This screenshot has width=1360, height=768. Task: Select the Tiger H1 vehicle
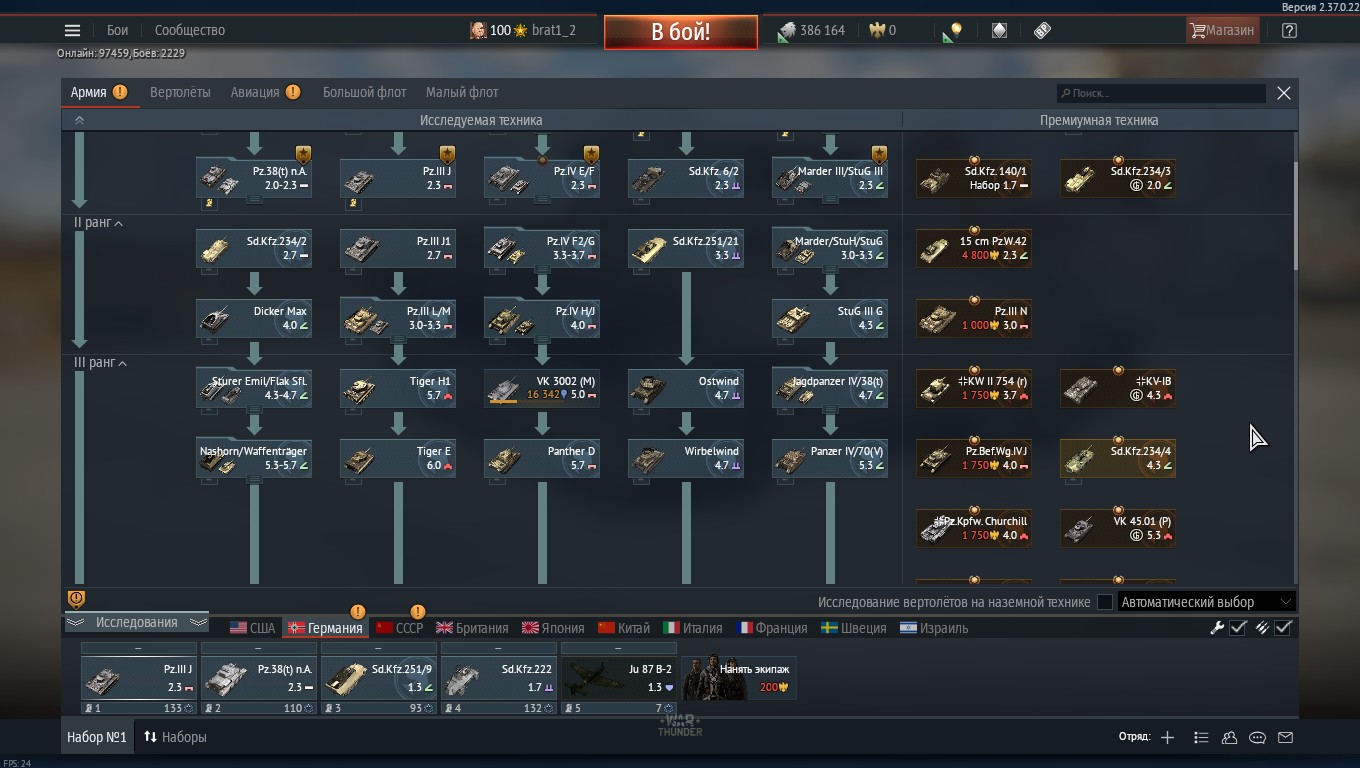pyautogui.click(x=398, y=388)
